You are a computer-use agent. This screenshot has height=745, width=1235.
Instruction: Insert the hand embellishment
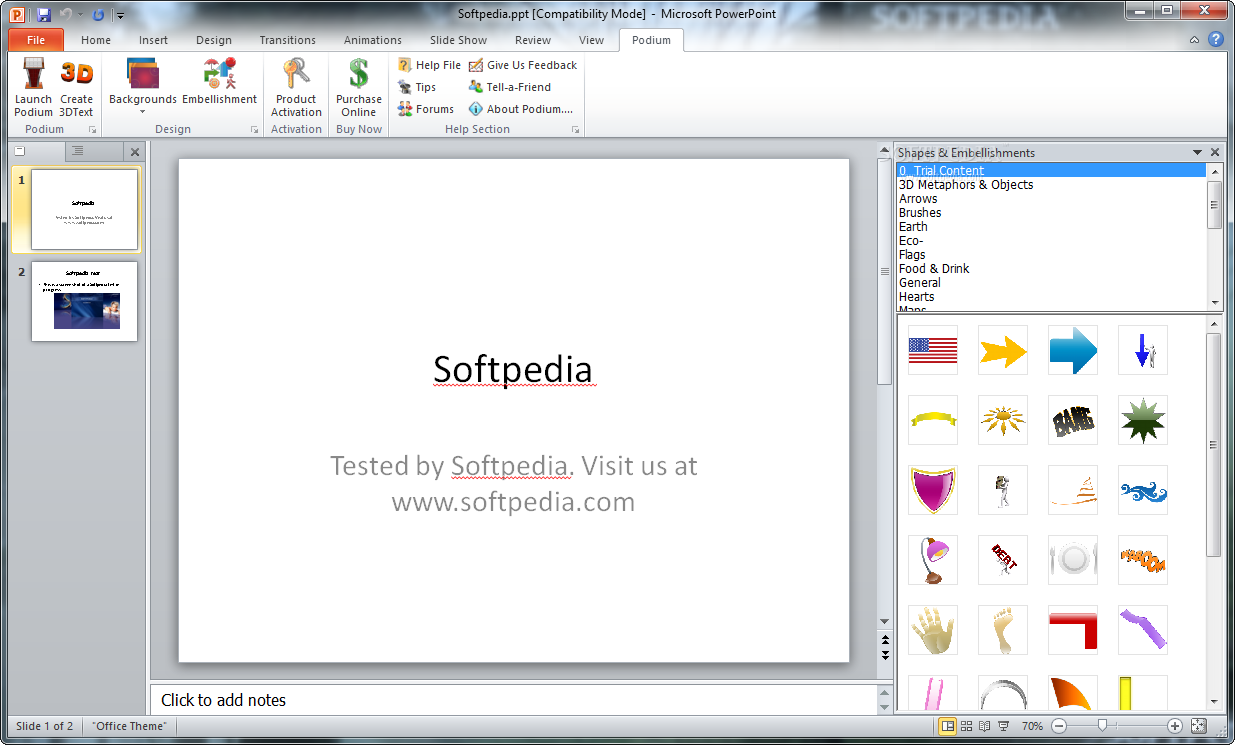click(x=933, y=630)
